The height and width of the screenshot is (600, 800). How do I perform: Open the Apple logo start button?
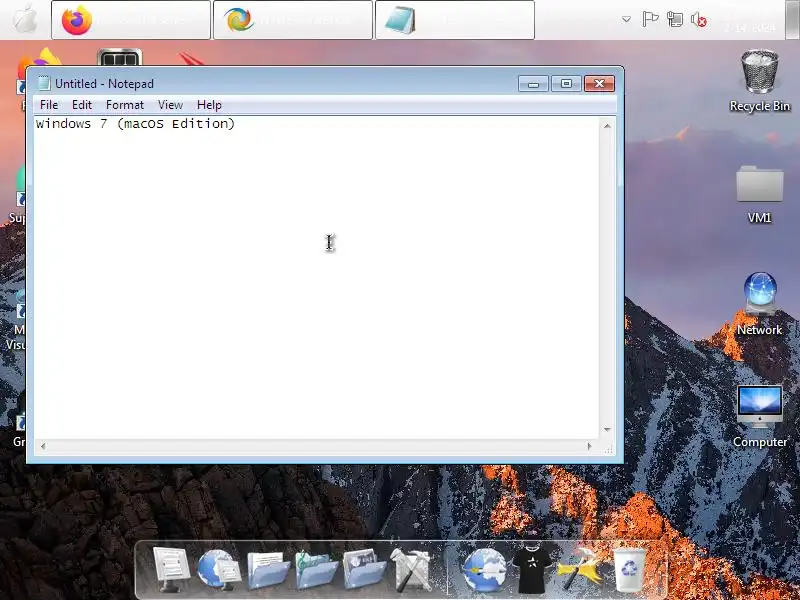tap(24, 20)
